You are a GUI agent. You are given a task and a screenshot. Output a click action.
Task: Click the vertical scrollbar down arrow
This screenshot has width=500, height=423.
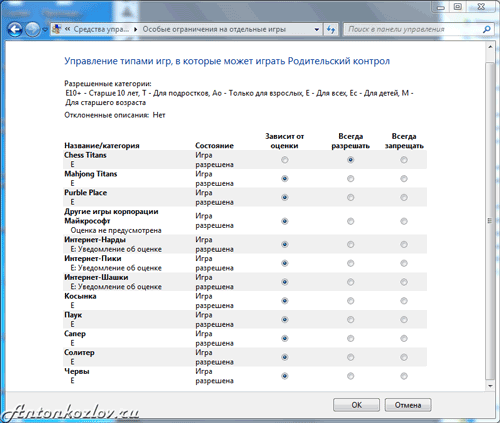point(490,386)
